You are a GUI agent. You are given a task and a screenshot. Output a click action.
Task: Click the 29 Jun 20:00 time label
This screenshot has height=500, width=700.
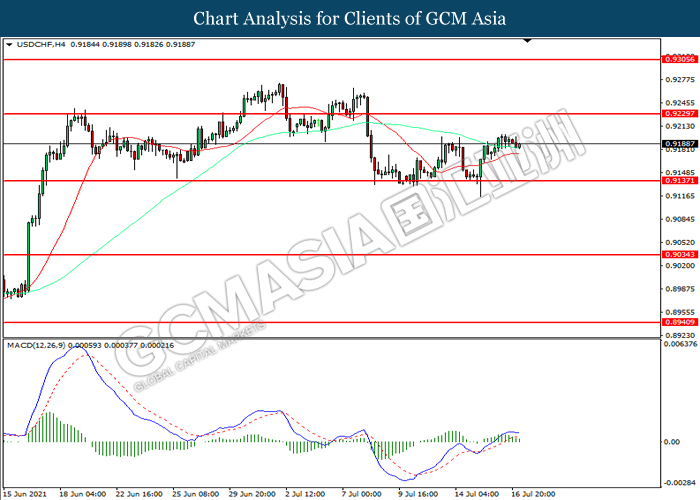tap(252, 494)
